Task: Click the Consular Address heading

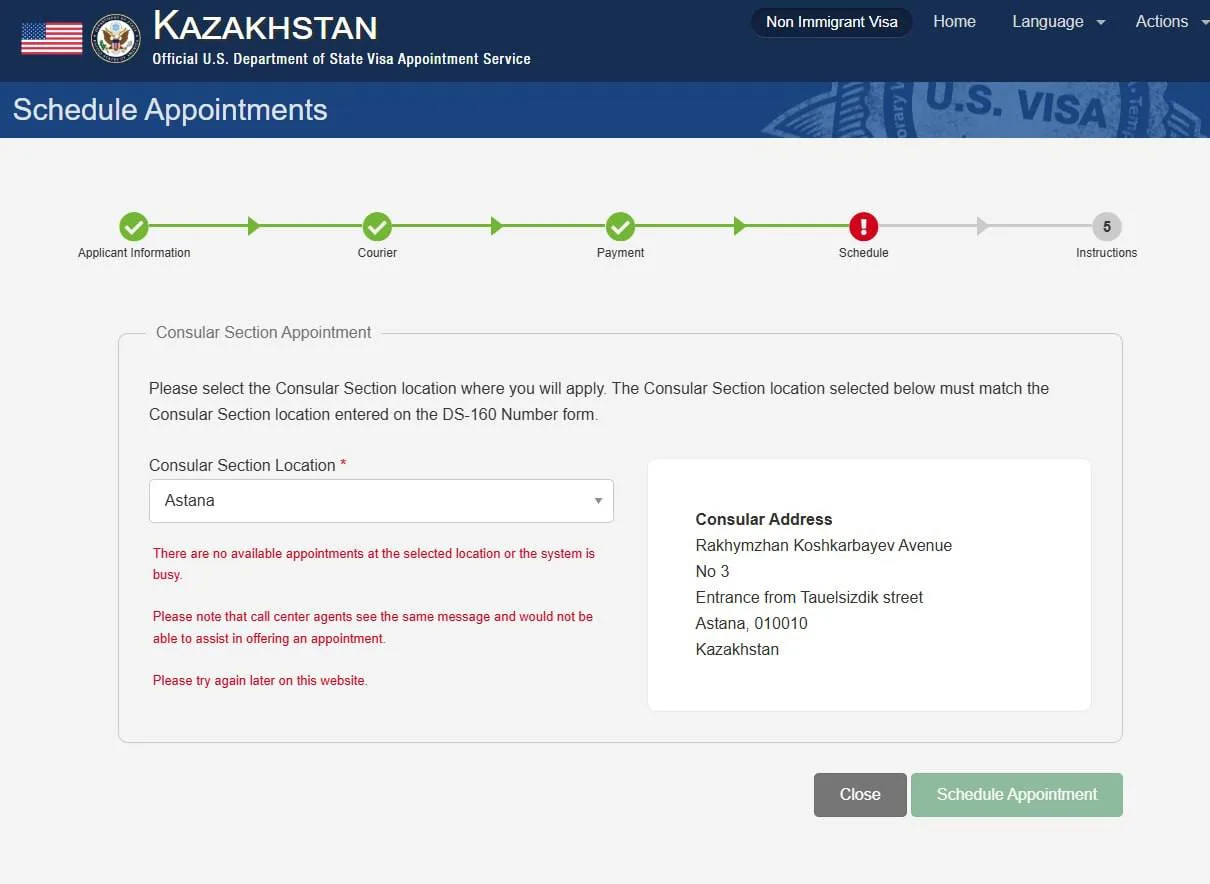Action: (764, 519)
